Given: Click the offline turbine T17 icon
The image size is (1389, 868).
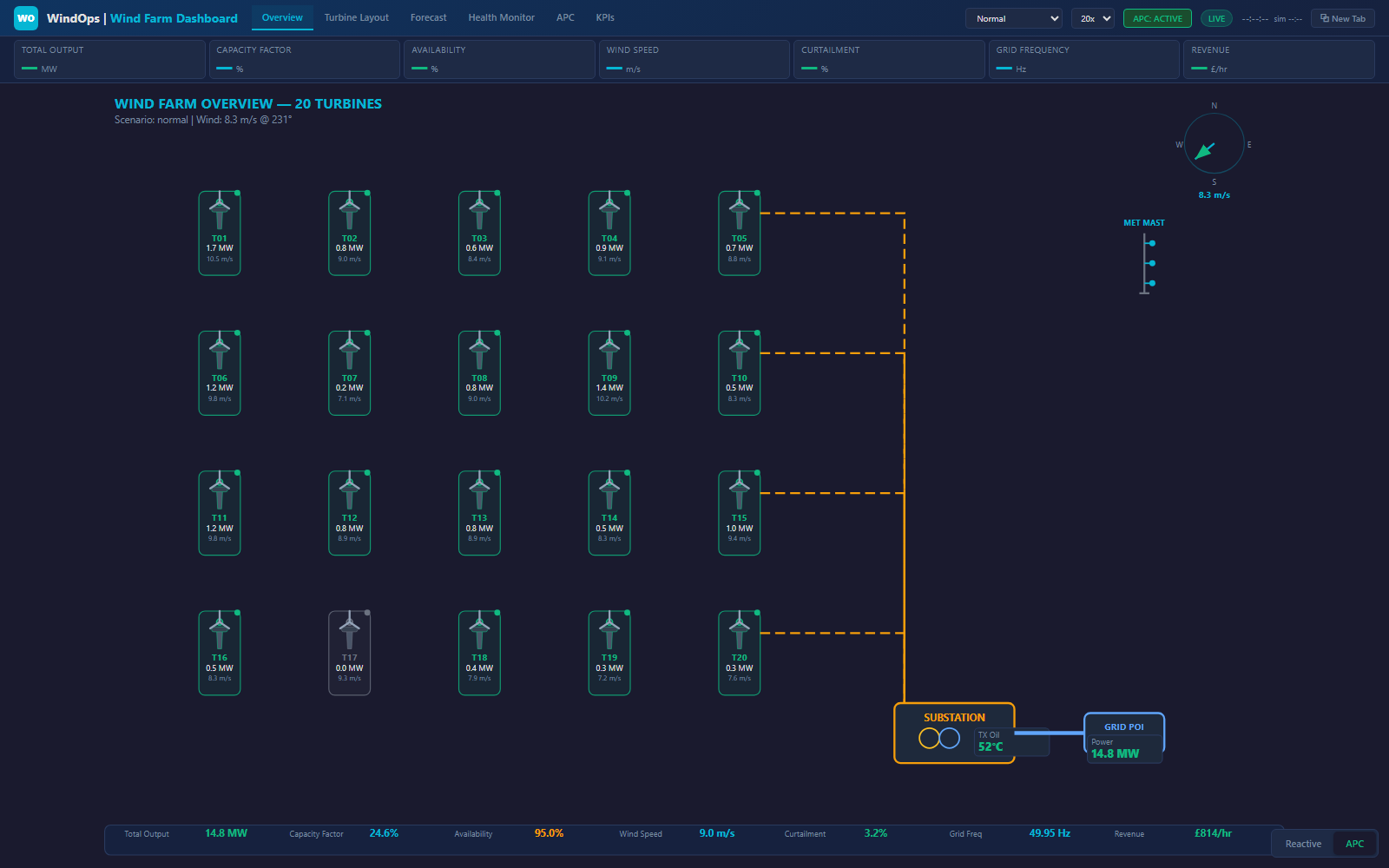Looking at the screenshot, I should tap(350, 631).
